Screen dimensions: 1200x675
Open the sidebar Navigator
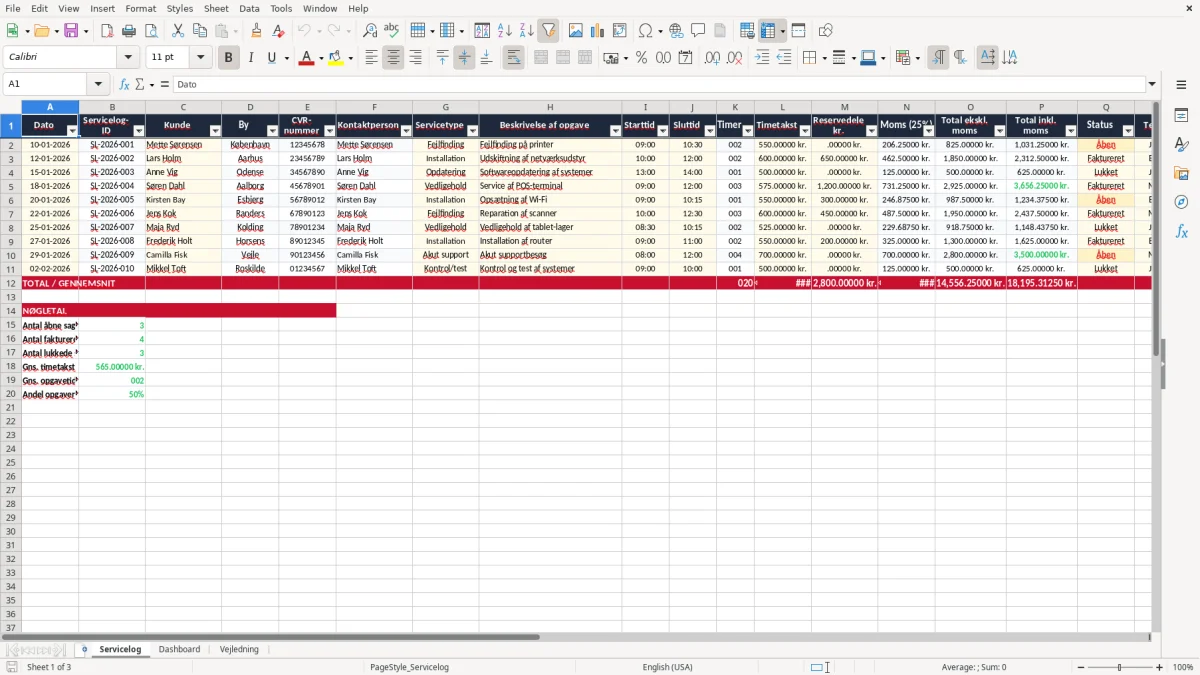point(1181,203)
